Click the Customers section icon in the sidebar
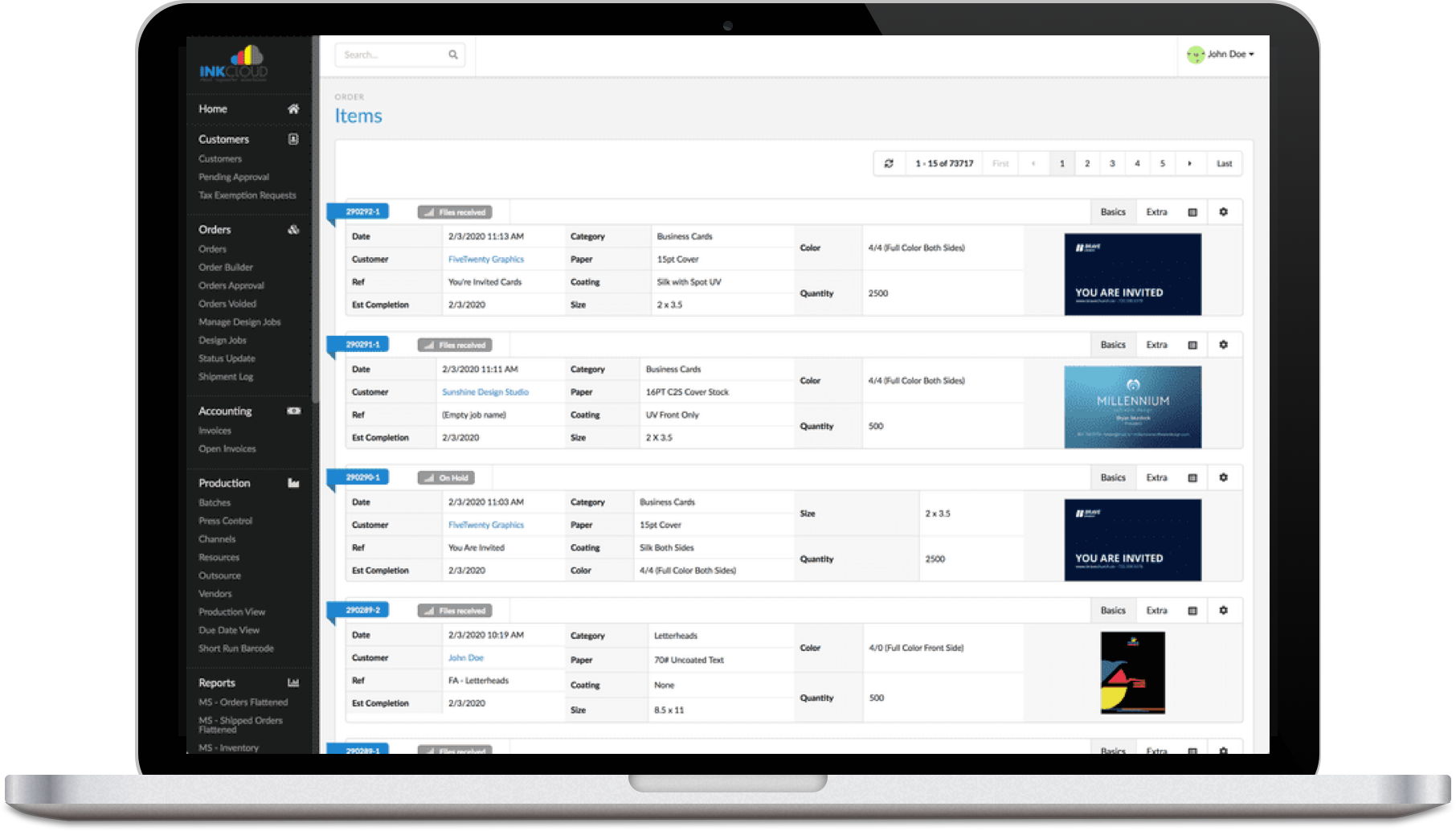The width and height of the screenshot is (1456, 831). [x=293, y=138]
